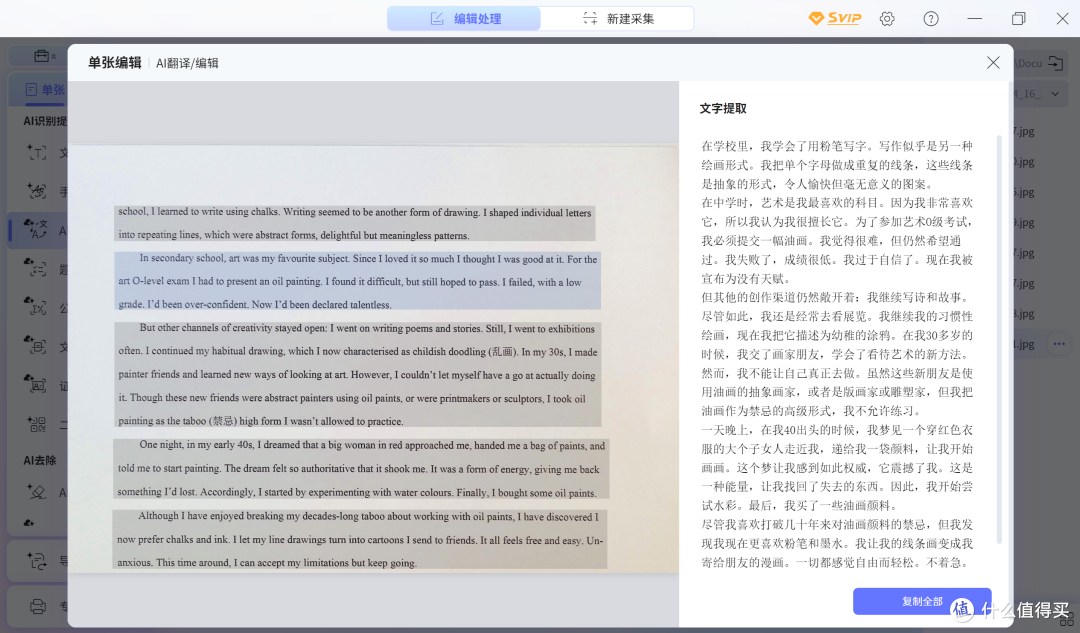
Task: Copy all extracted text with 复制全部
Action: pyautogui.click(x=922, y=601)
